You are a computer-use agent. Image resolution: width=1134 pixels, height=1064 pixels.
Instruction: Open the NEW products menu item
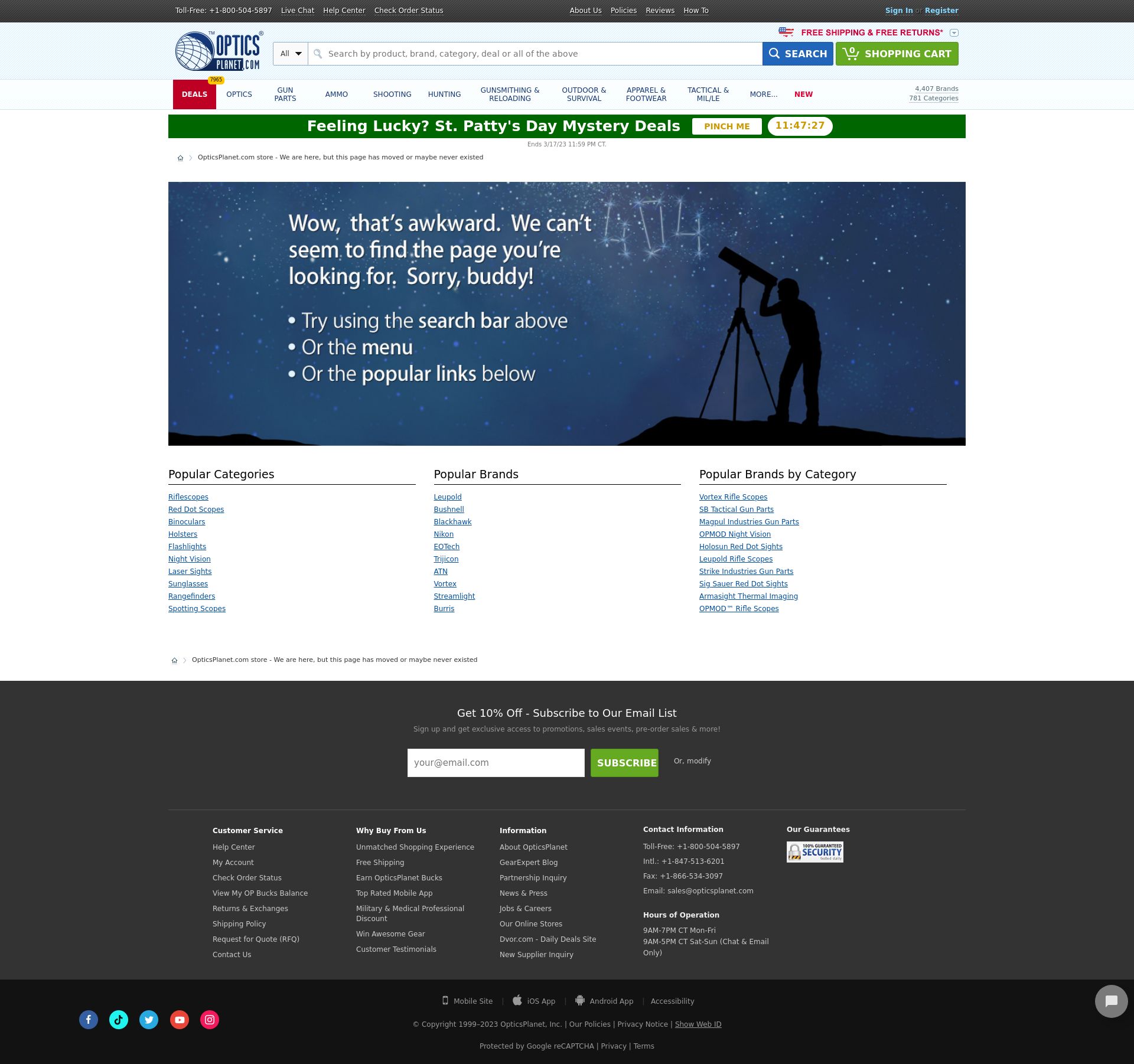[803, 94]
